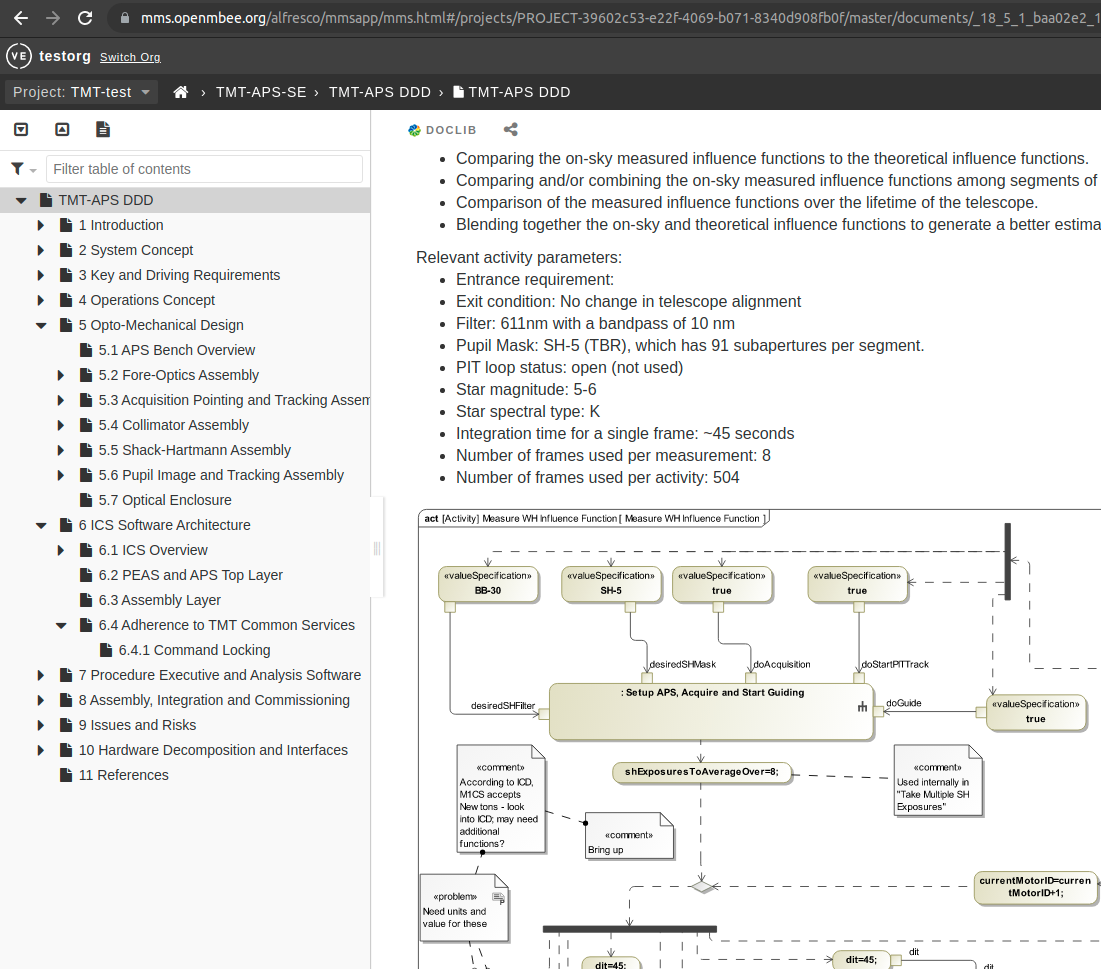Expand the 1 Introduction section
Screen dimensions: 1101x969
40,225
